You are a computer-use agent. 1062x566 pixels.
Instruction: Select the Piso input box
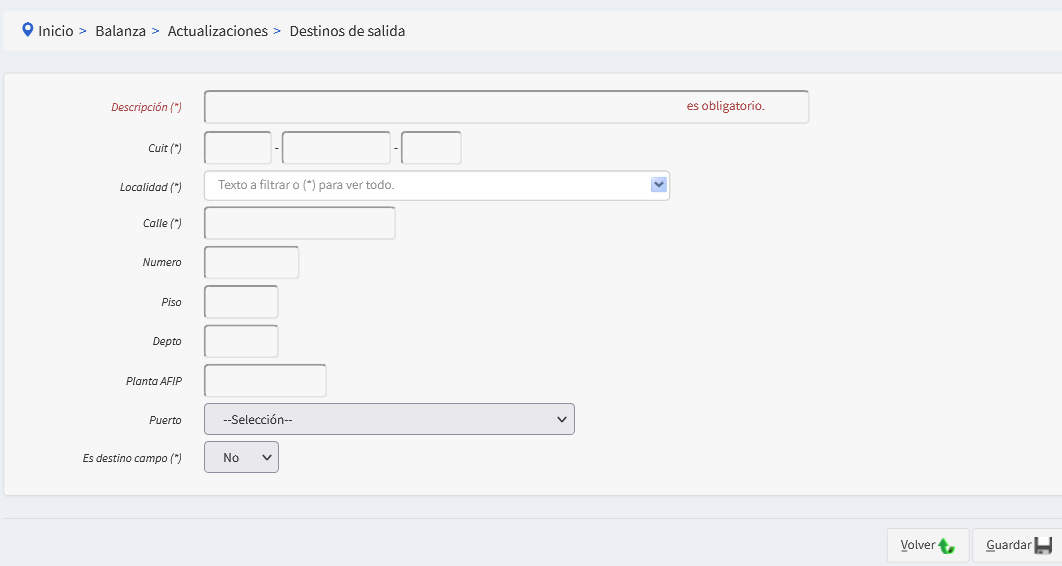(x=241, y=302)
